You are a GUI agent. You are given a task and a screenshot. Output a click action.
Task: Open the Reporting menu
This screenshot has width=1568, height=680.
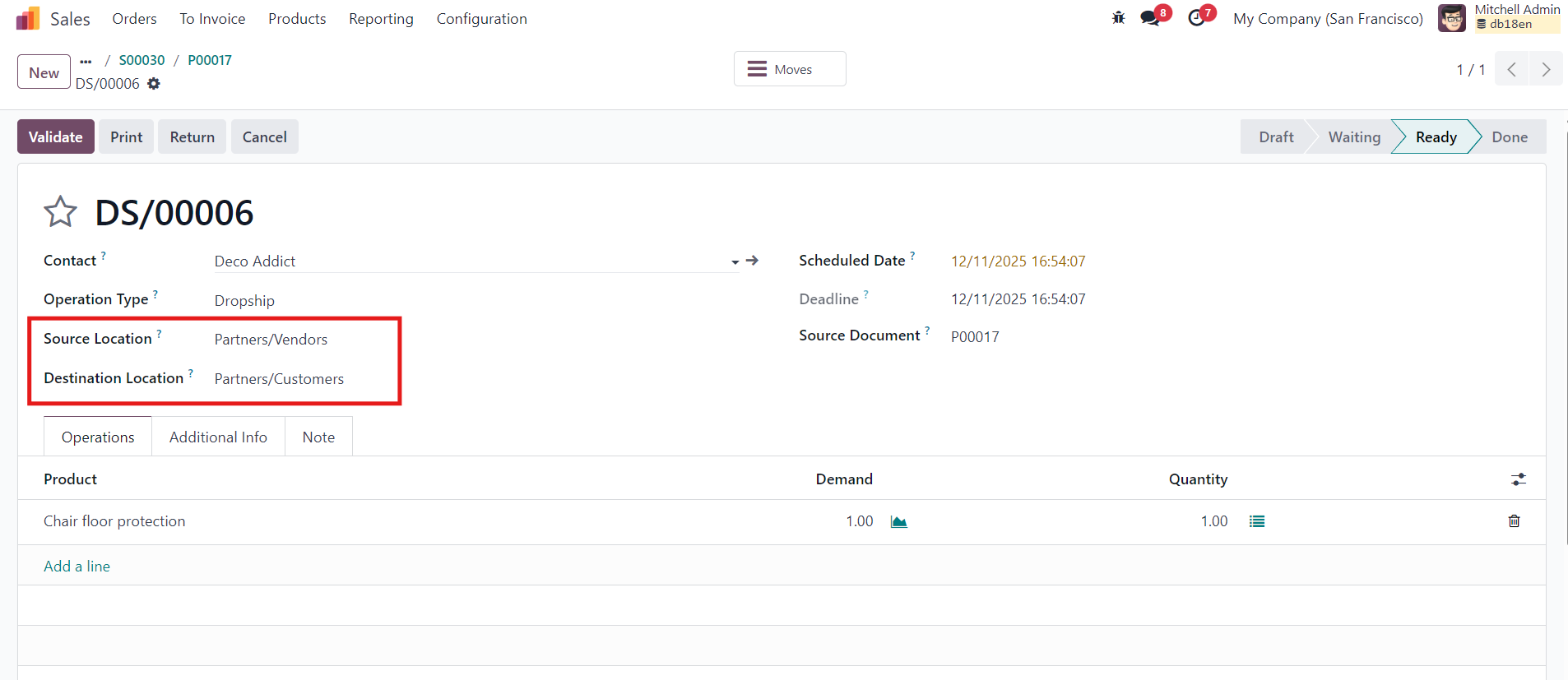click(381, 19)
